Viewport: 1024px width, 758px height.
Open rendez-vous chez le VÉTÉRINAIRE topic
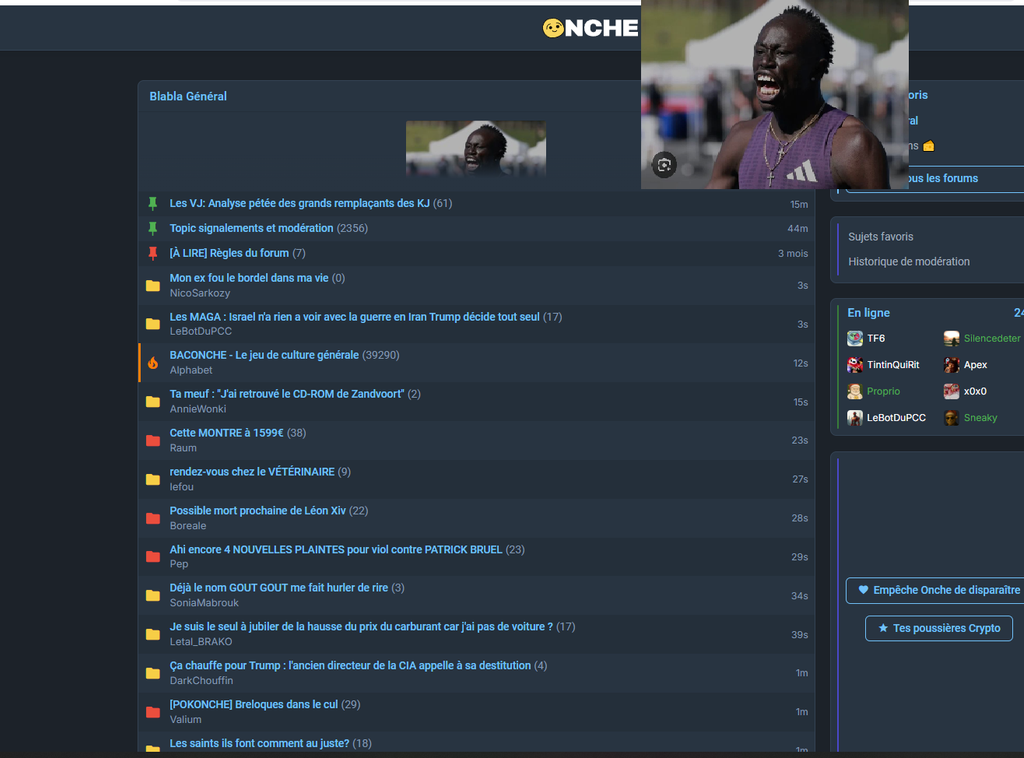[252, 471]
